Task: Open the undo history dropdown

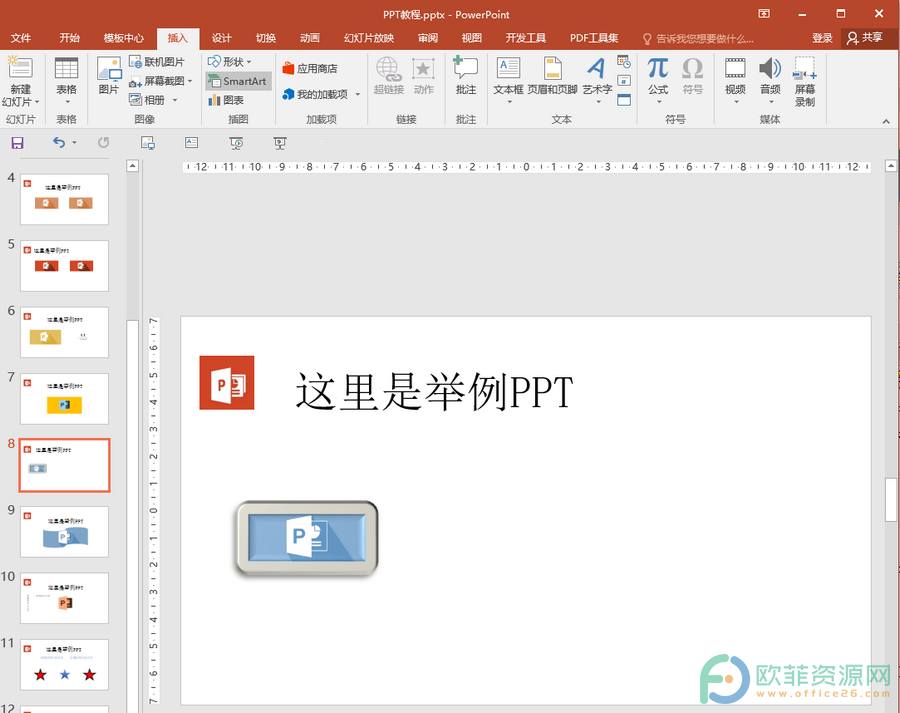Action: (75, 142)
